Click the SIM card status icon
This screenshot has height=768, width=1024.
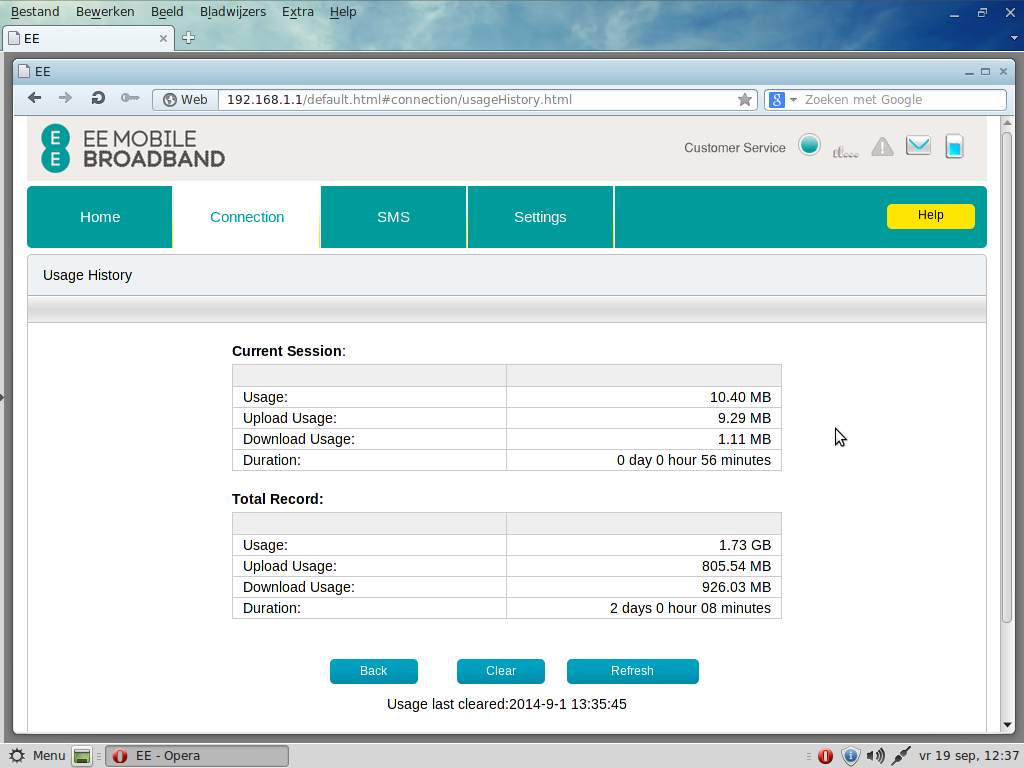pyautogui.click(x=955, y=147)
